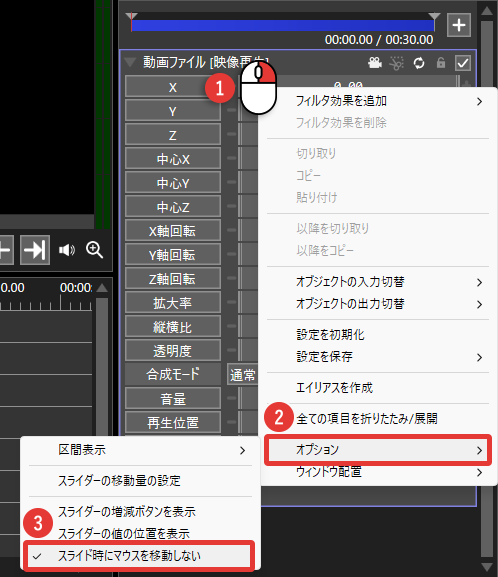Screen dimensions: 498x577
Task: Click the magnifier zoom icon
Action: [x=94, y=250]
